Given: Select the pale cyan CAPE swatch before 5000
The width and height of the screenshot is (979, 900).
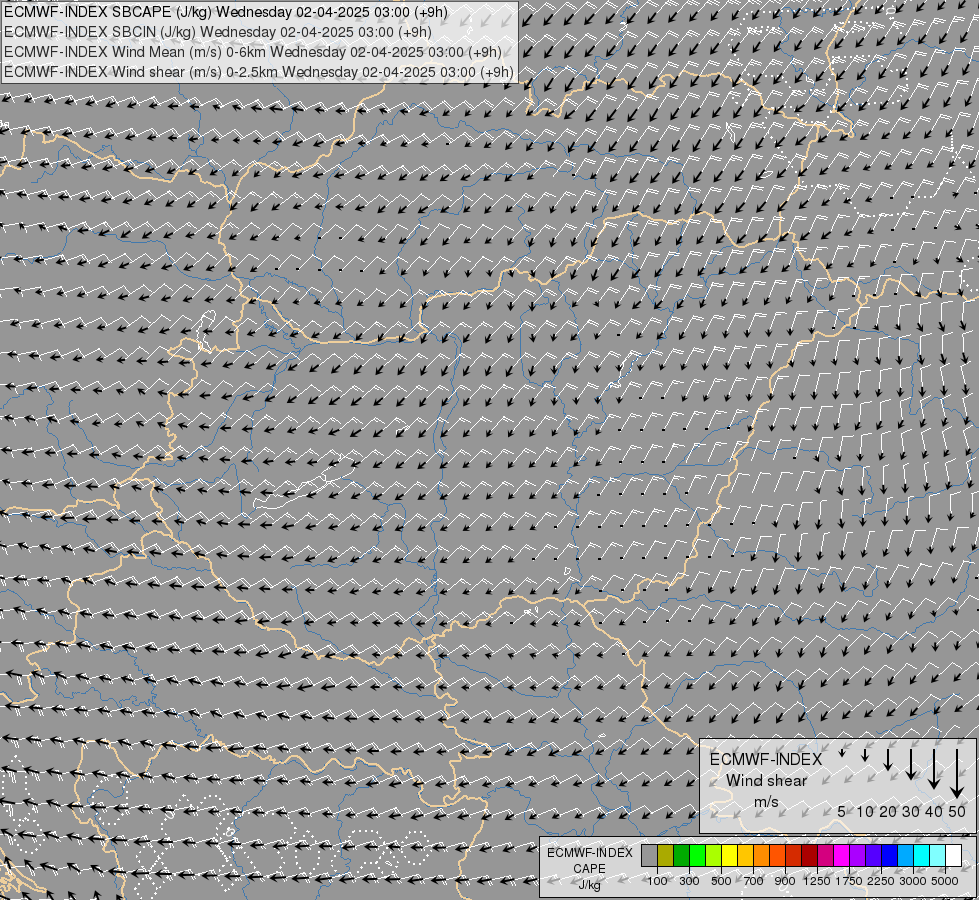Looking at the screenshot, I should [x=938, y=855].
